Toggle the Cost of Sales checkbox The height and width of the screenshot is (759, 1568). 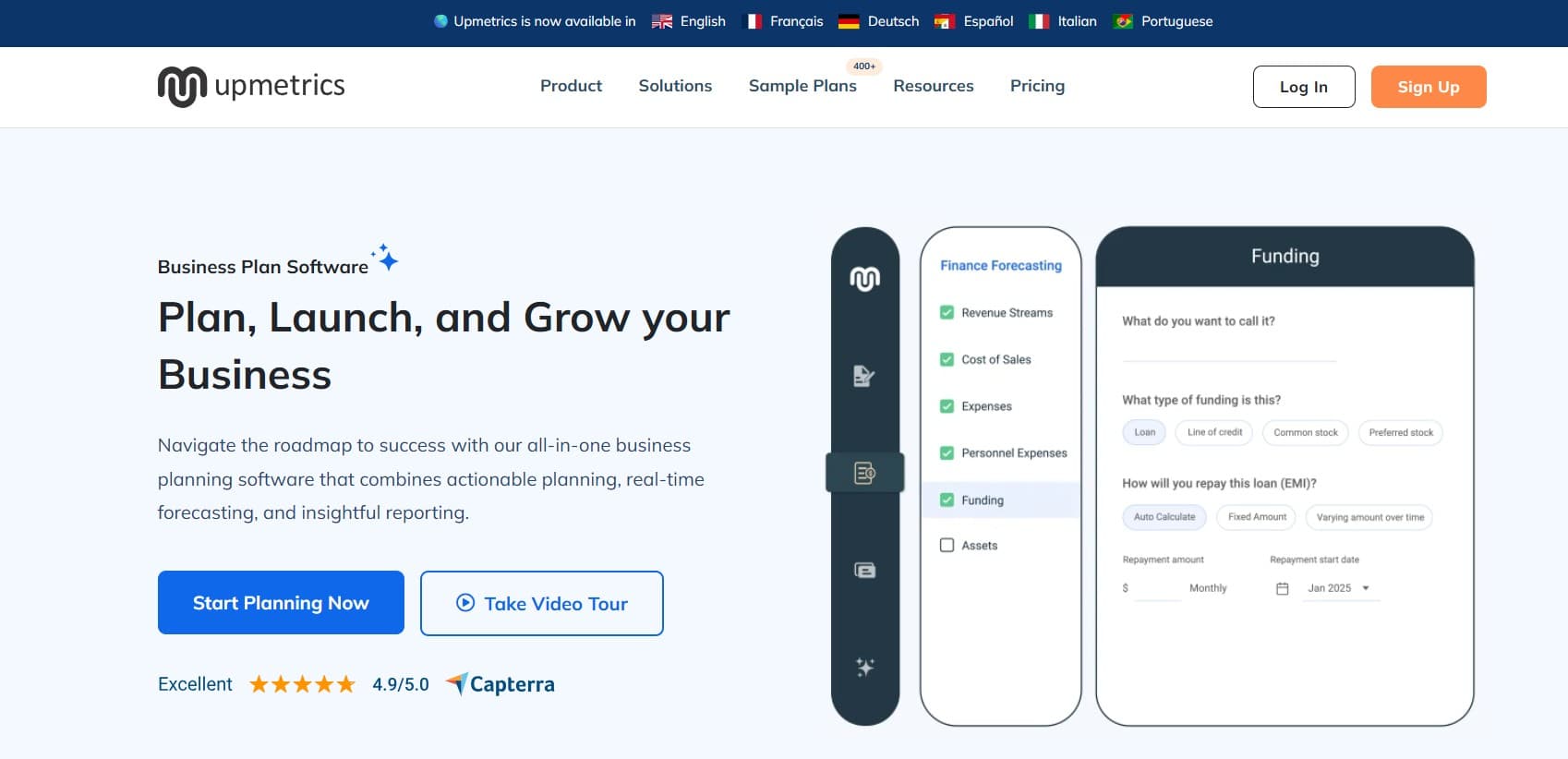947,359
